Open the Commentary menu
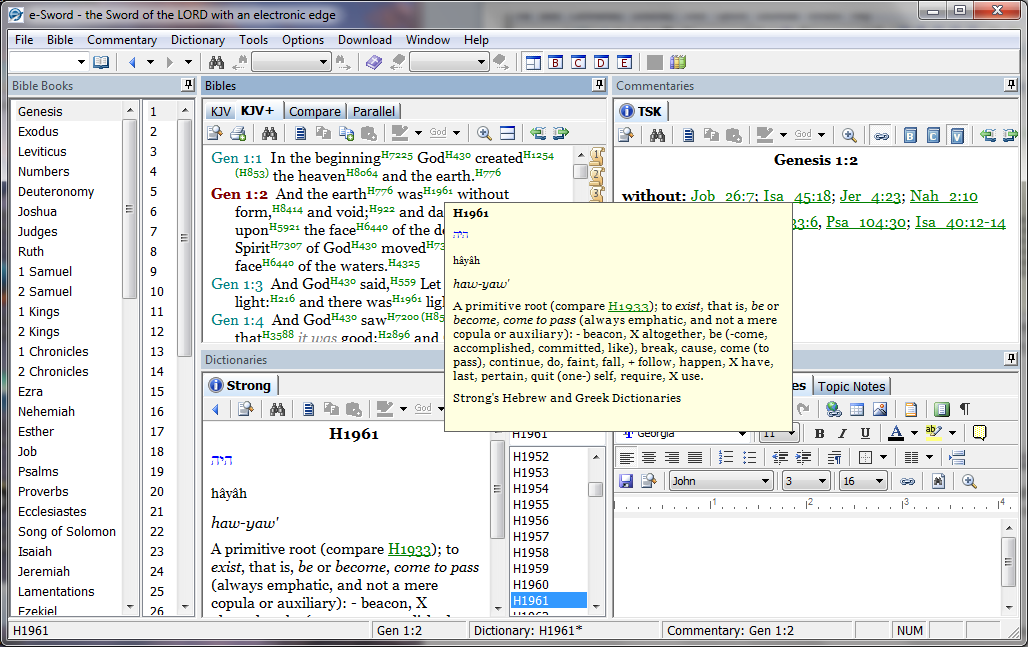 (x=122, y=40)
